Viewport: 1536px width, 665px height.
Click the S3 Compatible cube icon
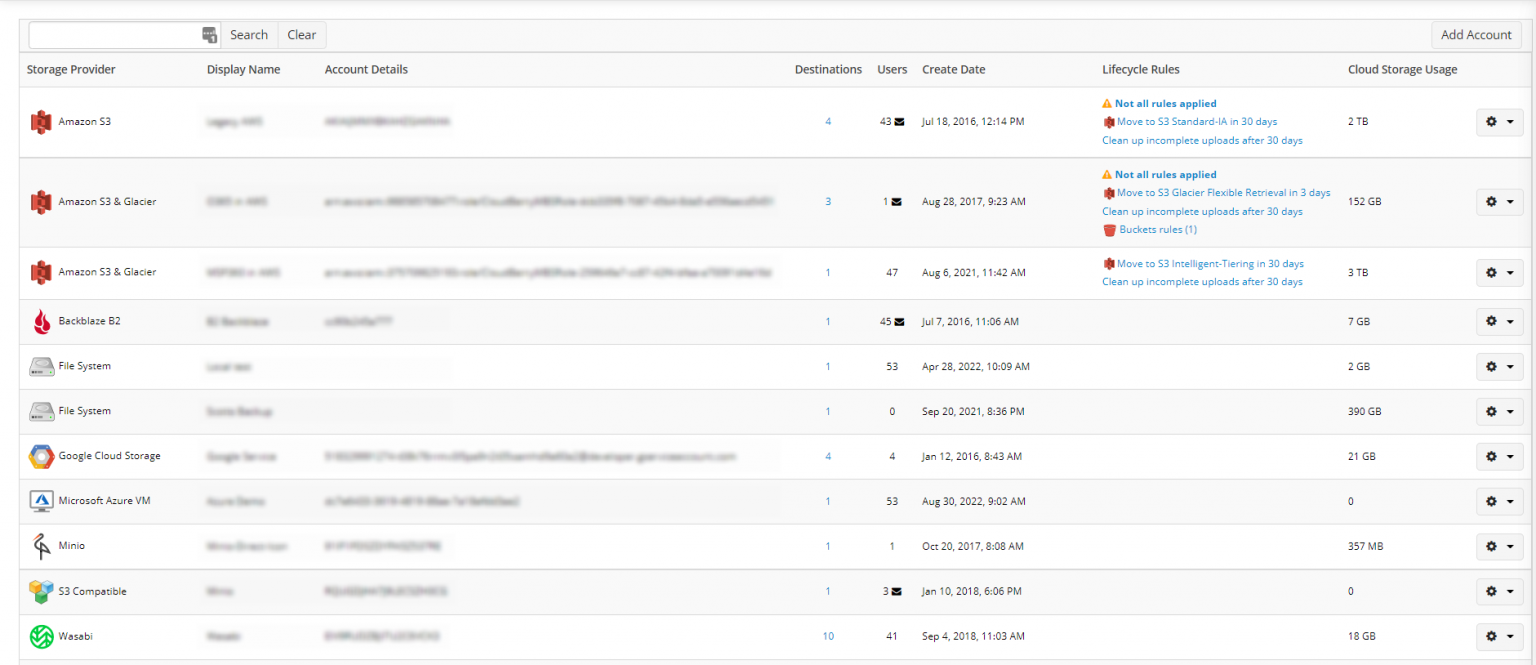41,591
